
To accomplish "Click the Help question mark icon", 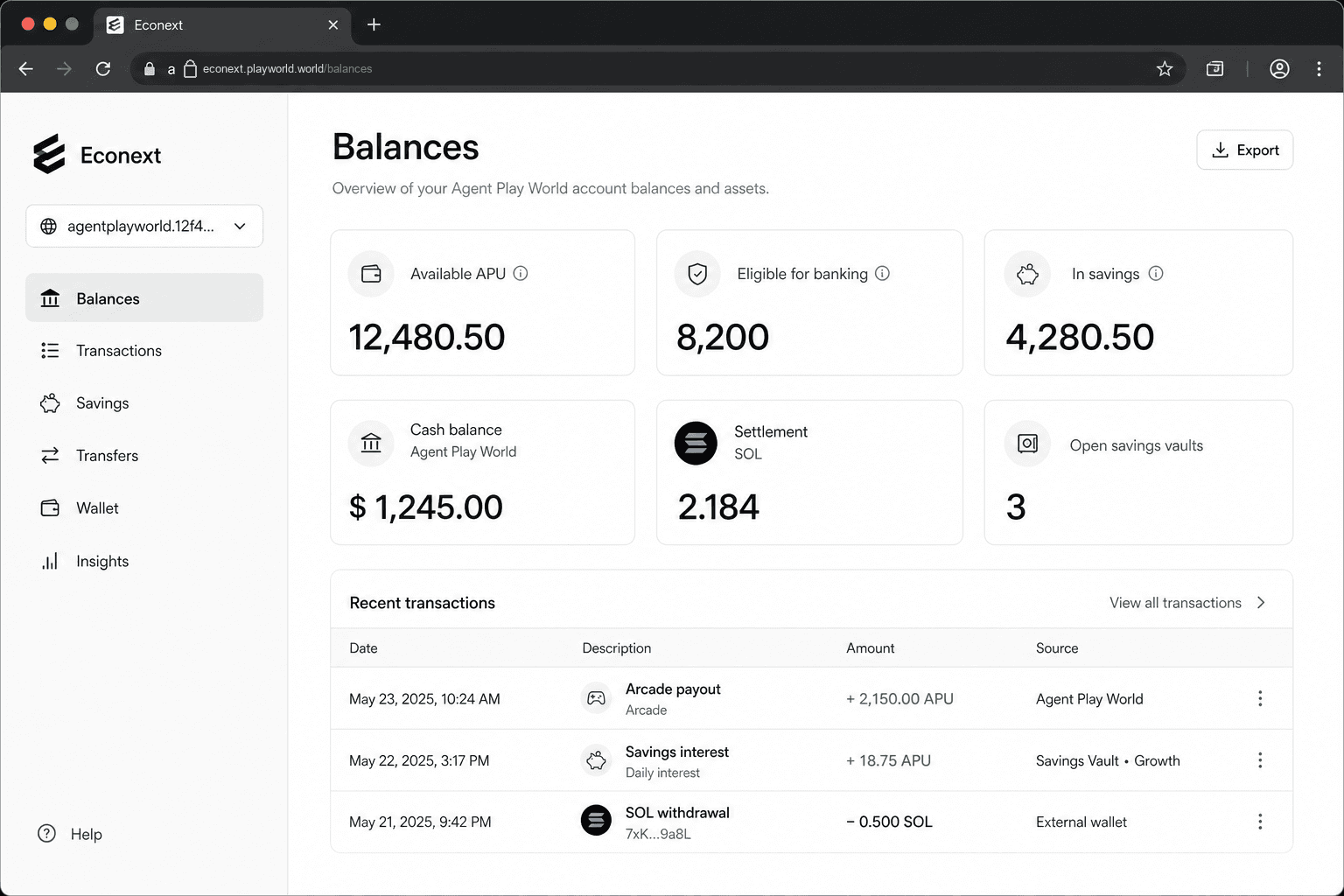I will 46,834.
